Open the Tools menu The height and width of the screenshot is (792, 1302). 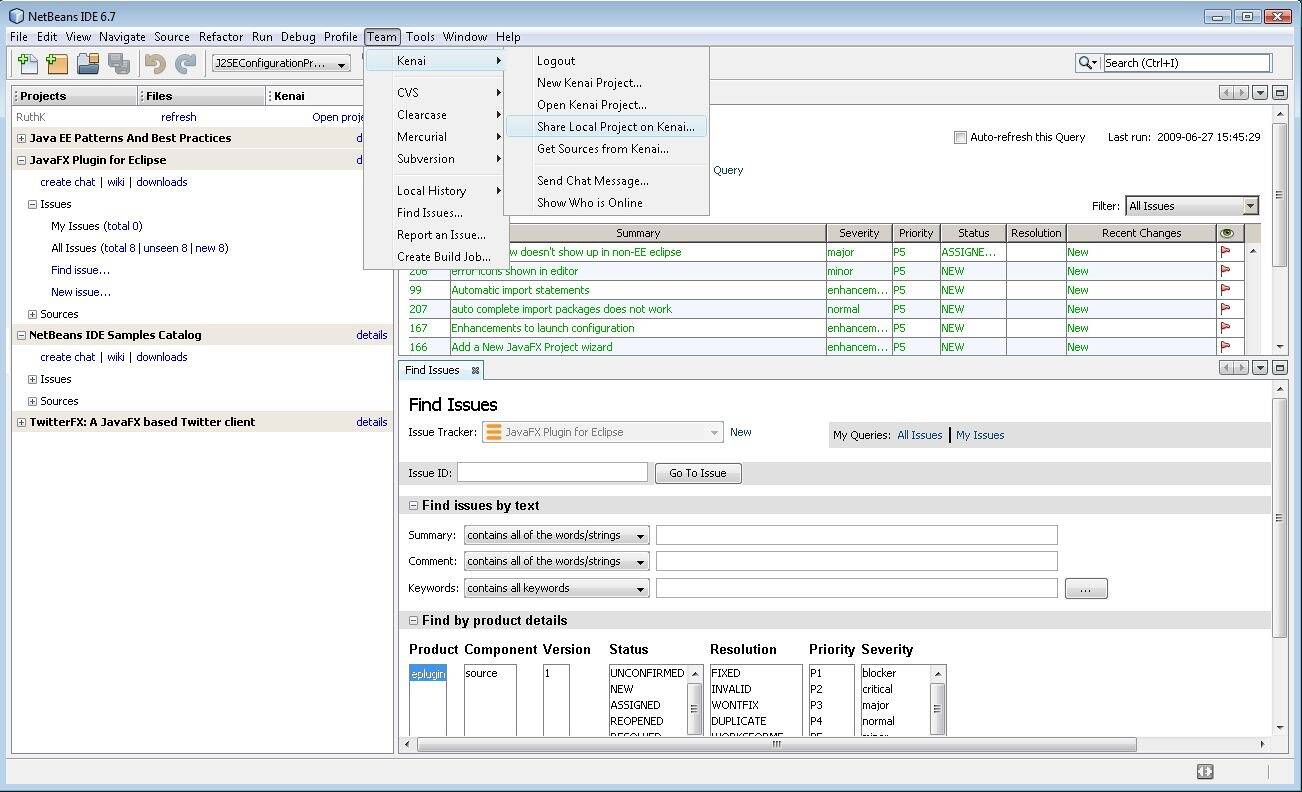point(420,37)
